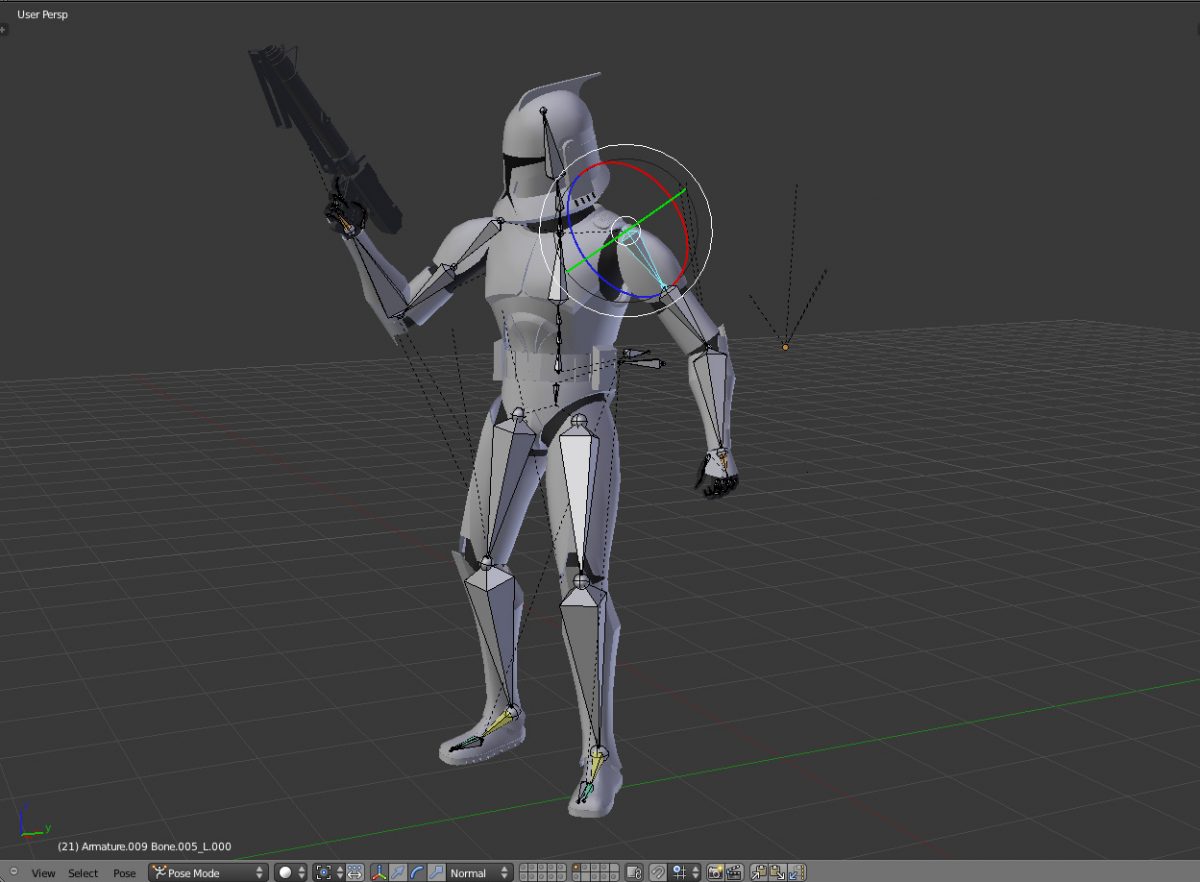Toggle the 3D manipulator widget
This screenshot has width=1200, height=882.
click(380, 873)
